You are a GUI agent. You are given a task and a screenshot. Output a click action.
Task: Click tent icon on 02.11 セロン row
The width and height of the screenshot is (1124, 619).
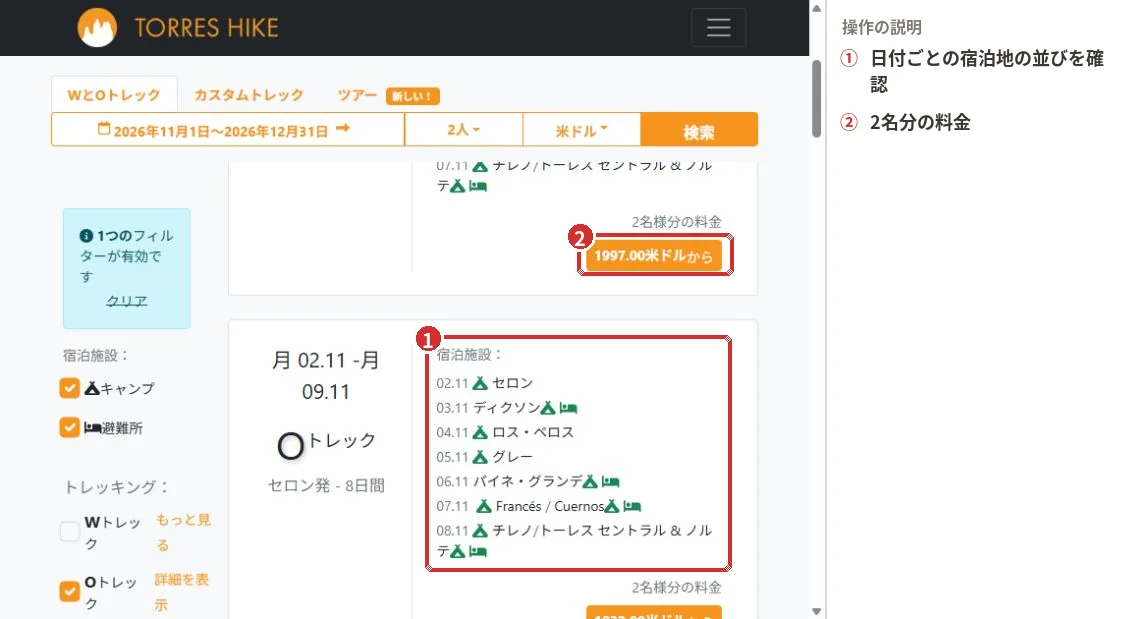click(x=480, y=383)
